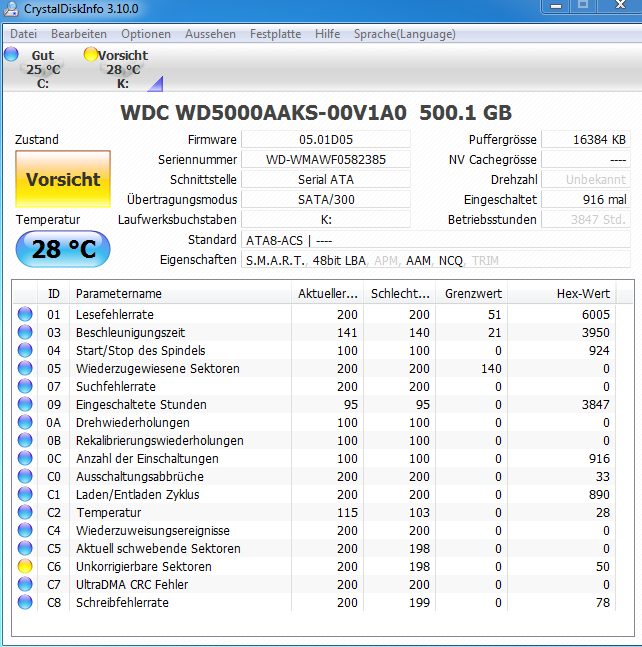Click the yellow Vorsicht health status button
This screenshot has height=647, width=642.
63,179
